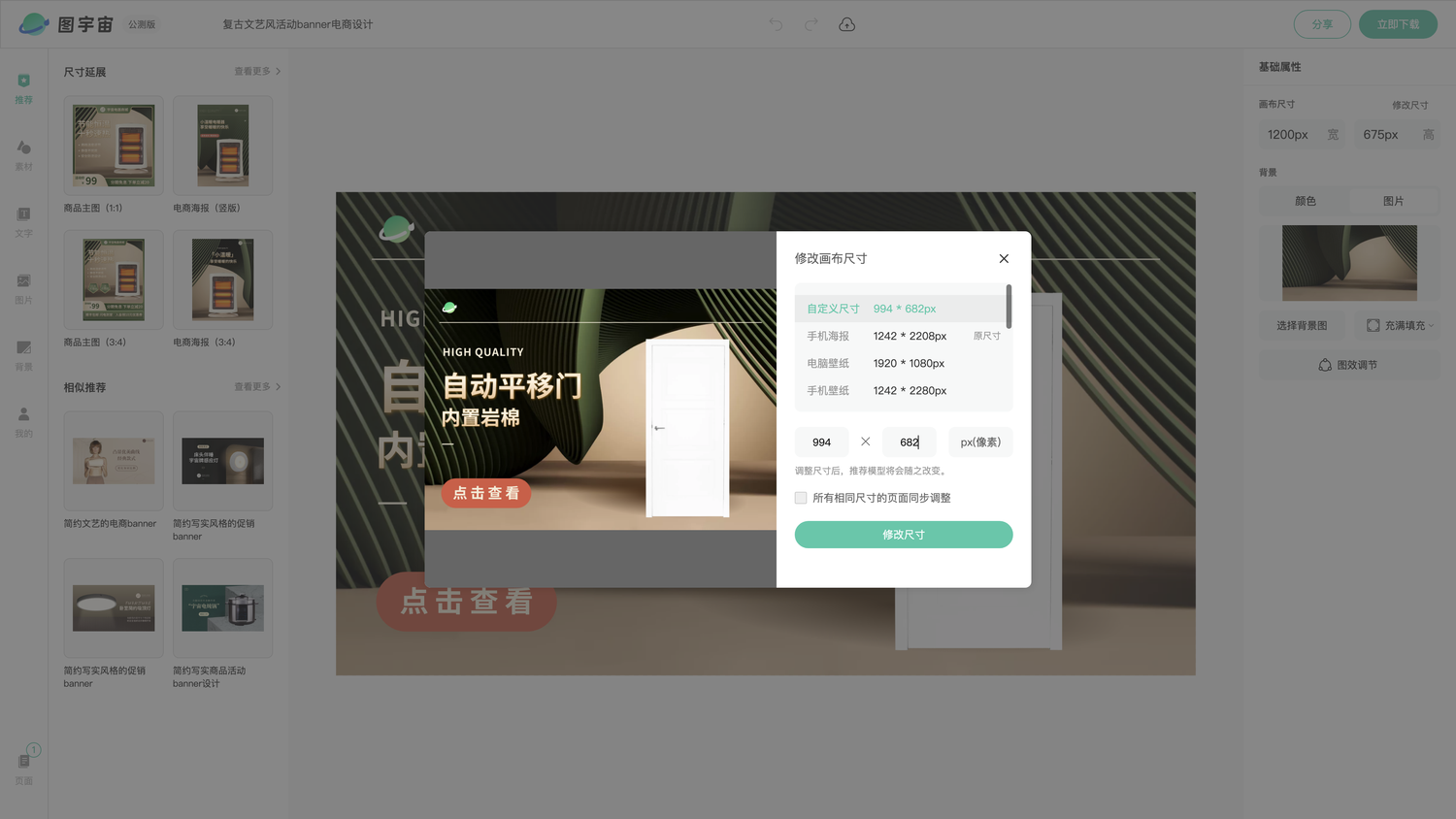Choose the 简约文艺的电商banner template
Screen dimensions: 1456x819
(x=114, y=461)
